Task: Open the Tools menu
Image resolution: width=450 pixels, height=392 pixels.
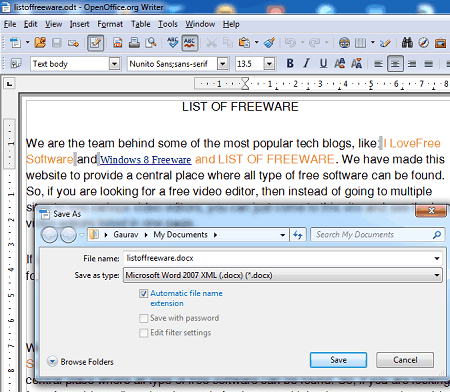Action: [x=167, y=24]
